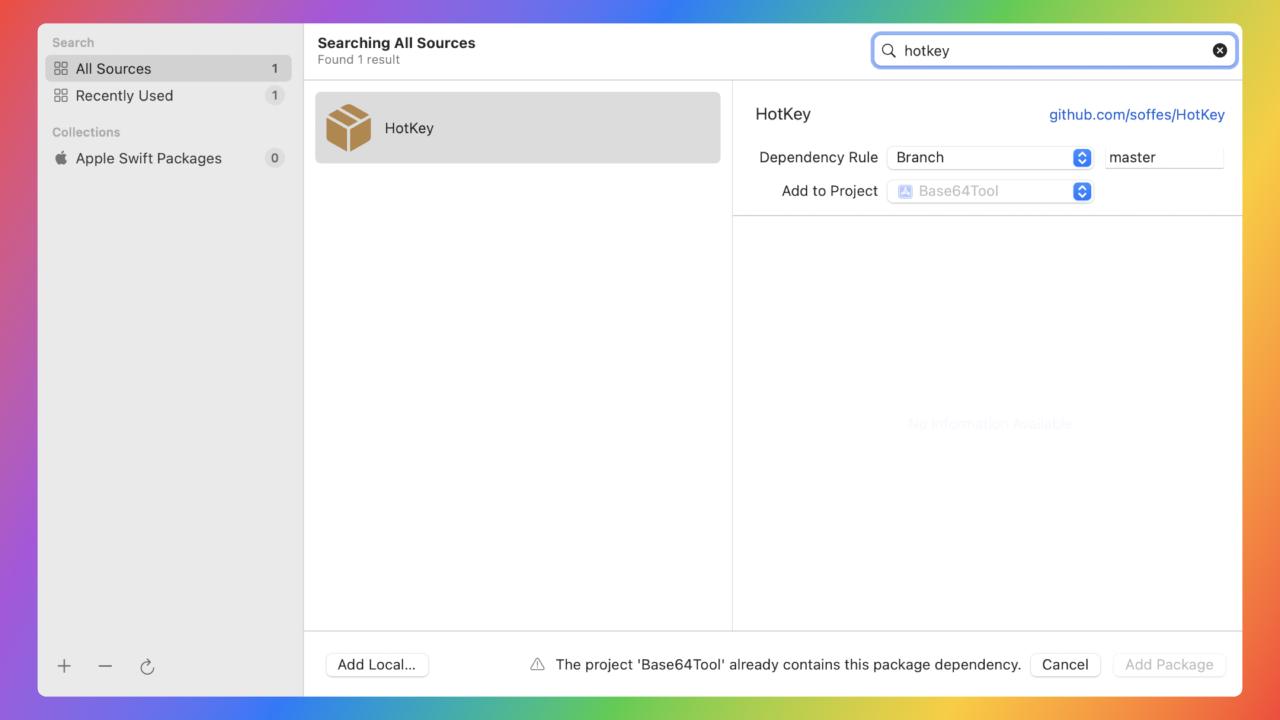Select the HotKey result name

(409, 128)
